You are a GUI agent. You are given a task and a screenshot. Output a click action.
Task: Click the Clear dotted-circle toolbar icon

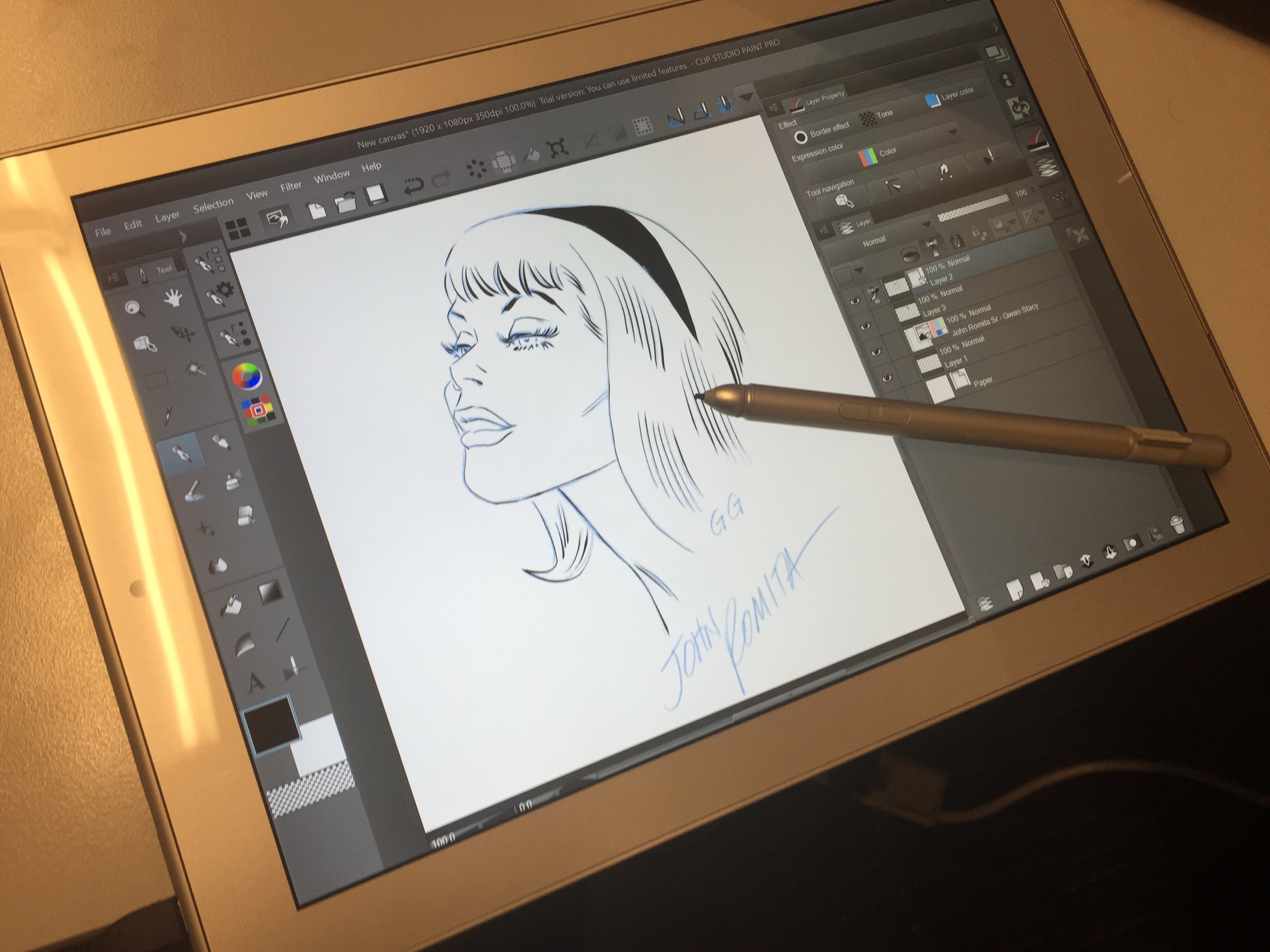[476, 168]
